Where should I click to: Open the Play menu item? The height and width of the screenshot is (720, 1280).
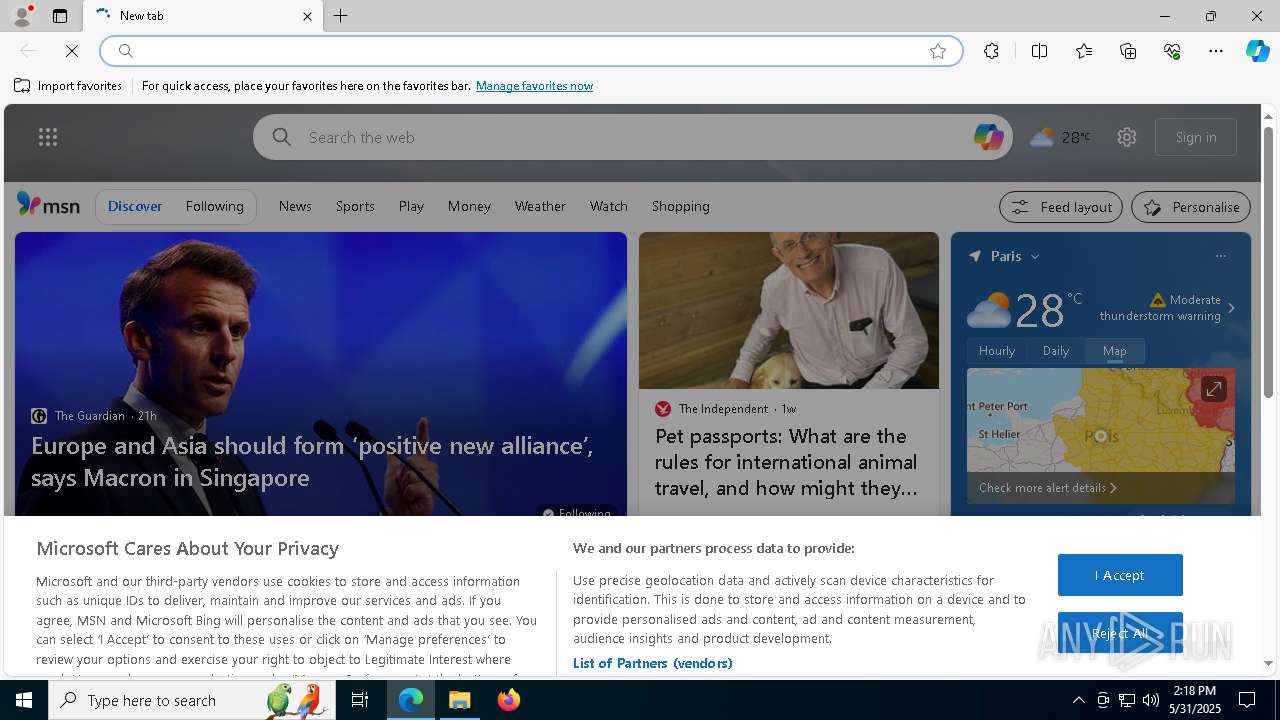click(411, 206)
